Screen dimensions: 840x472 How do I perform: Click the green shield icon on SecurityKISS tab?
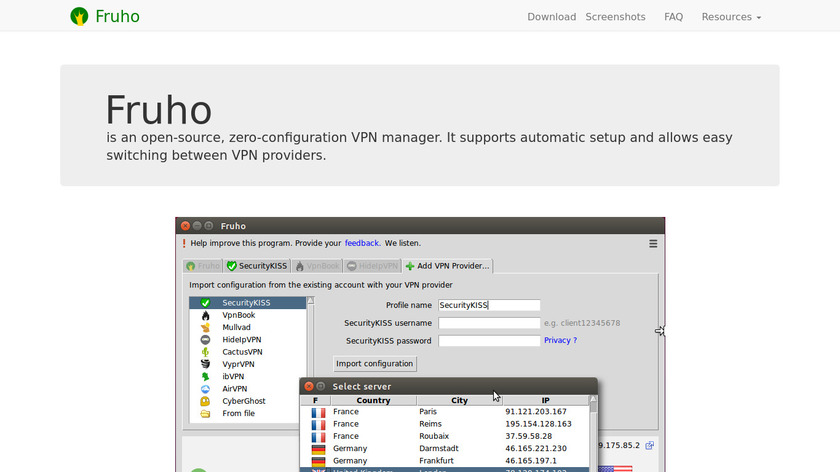231,266
